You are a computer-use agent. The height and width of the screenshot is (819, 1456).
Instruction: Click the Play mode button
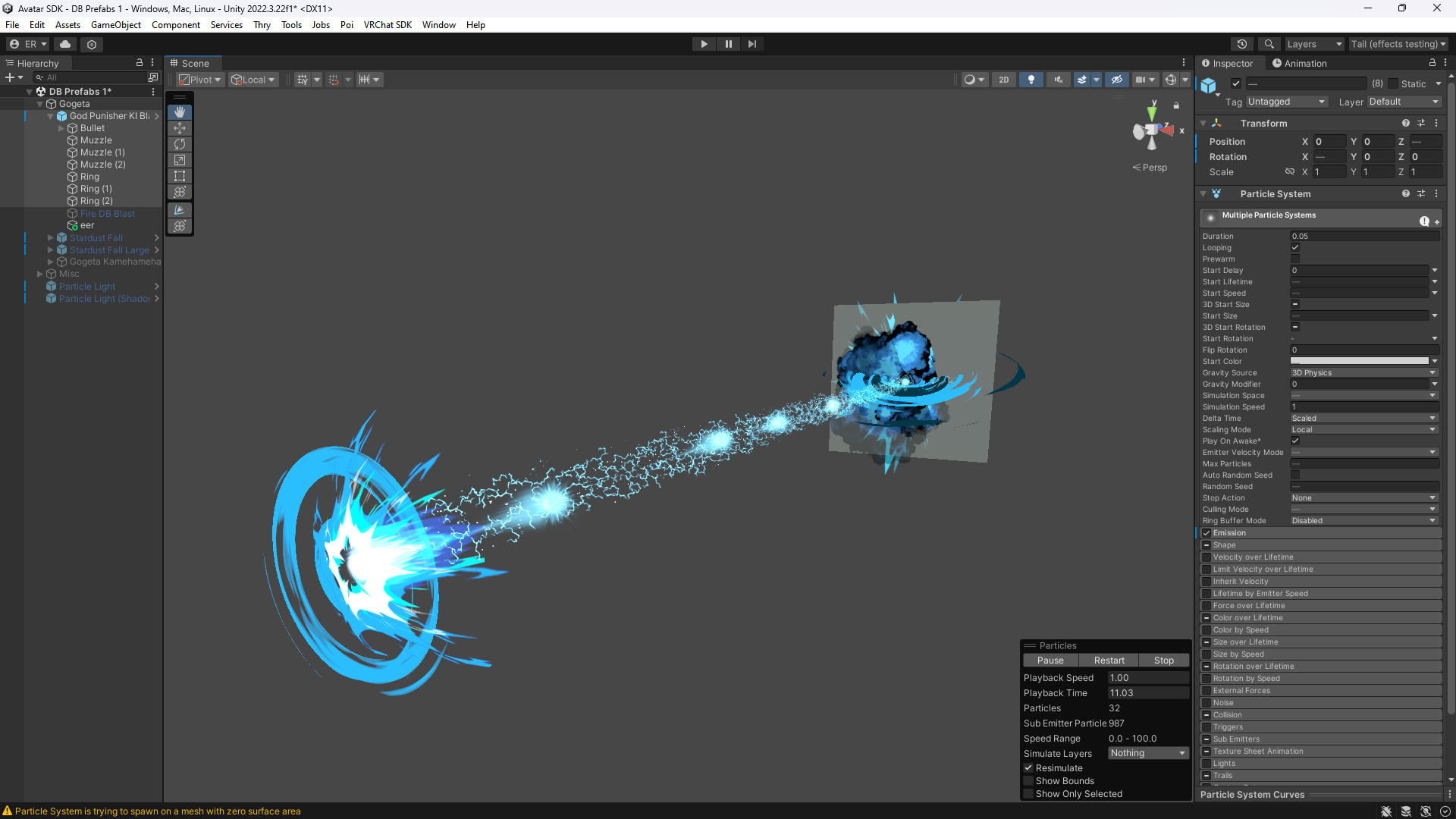click(x=704, y=44)
